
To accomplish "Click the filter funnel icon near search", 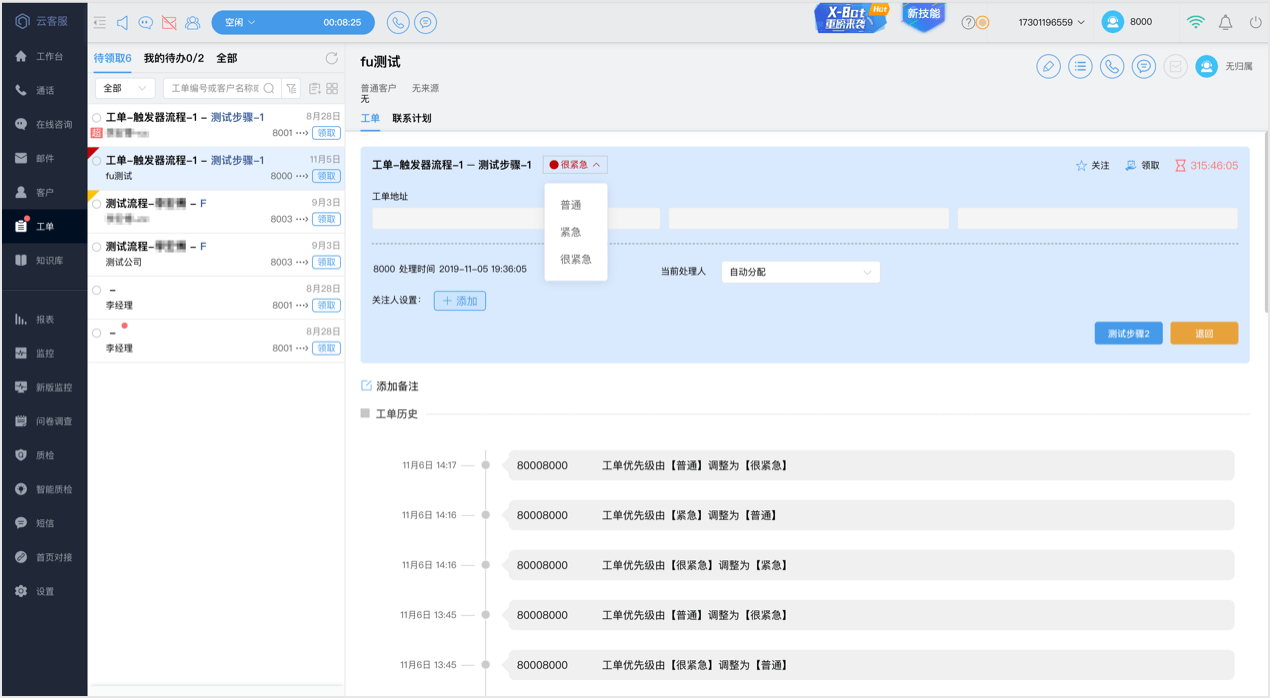I will click(x=291, y=88).
